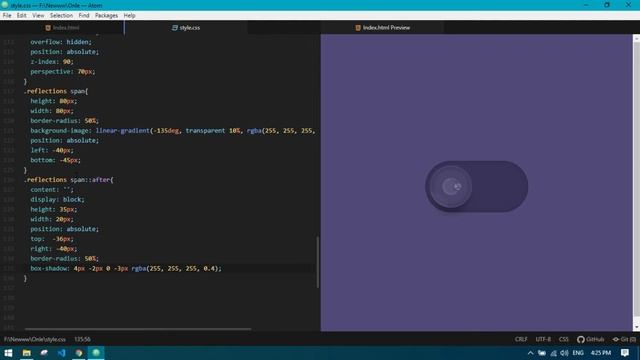This screenshot has width=640, height=360.
Task: Open the volume control in tray
Action: click(x=564, y=353)
